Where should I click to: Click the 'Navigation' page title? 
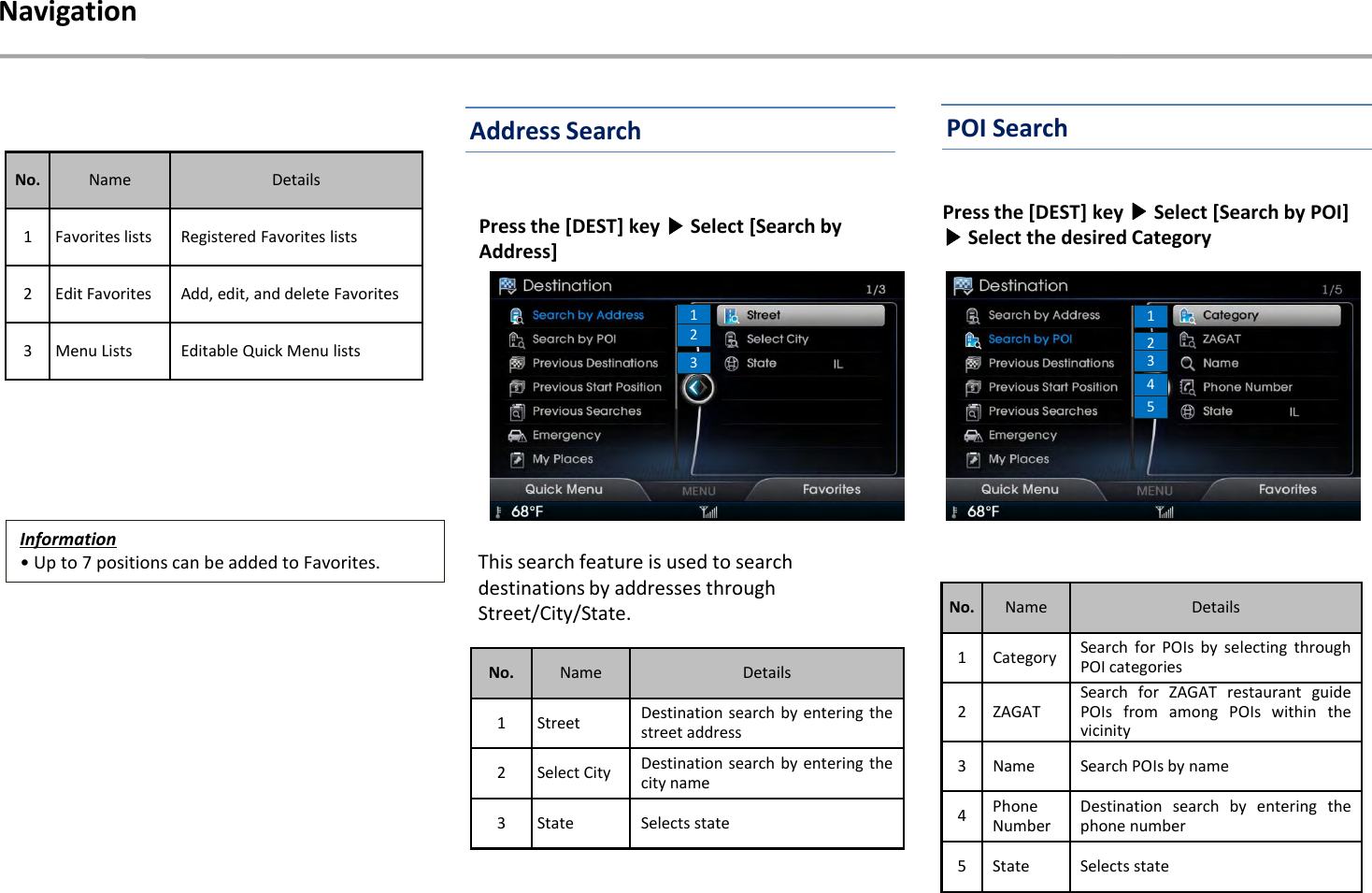(68, 12)
